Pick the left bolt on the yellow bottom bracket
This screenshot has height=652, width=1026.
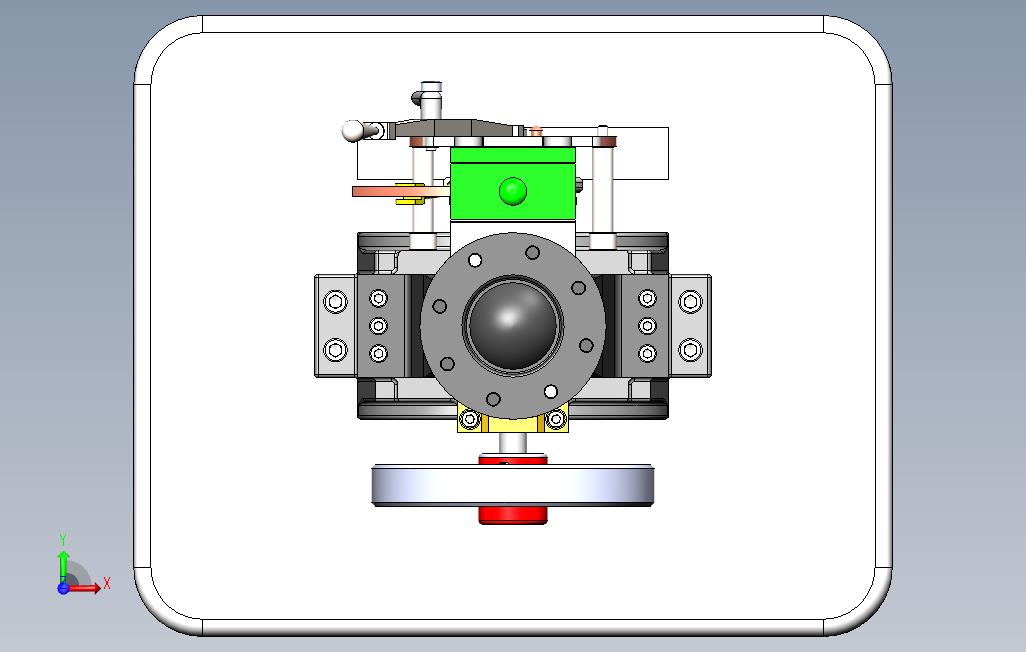tap(469, 419)
